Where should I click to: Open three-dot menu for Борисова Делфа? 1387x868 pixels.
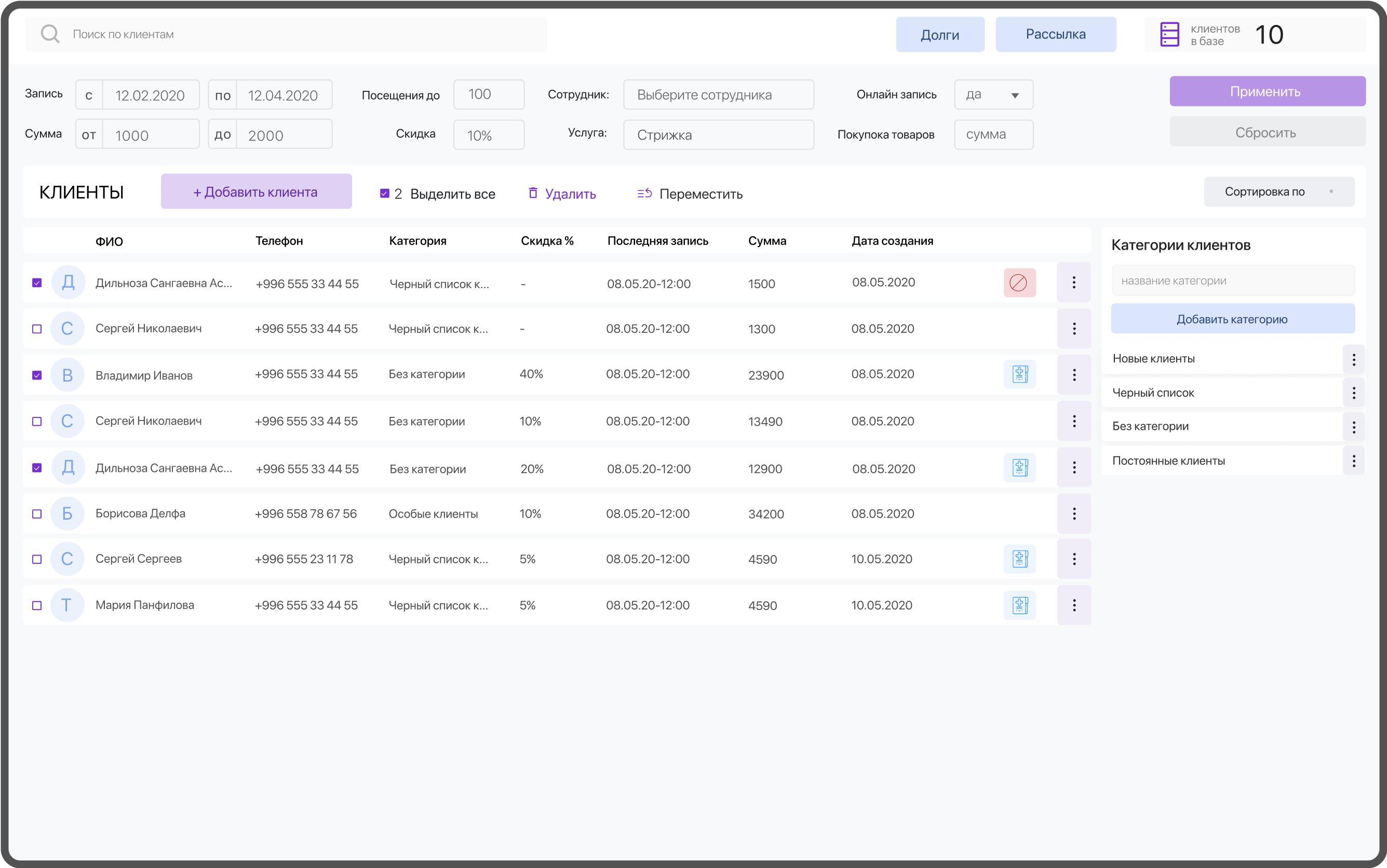[1073, 514]
